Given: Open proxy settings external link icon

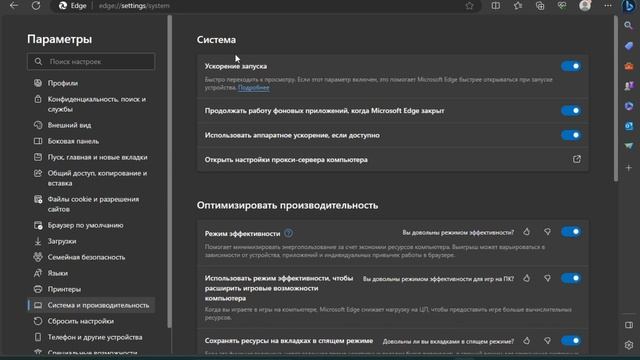Looking at the screenshot, I should tap(576, 159).
